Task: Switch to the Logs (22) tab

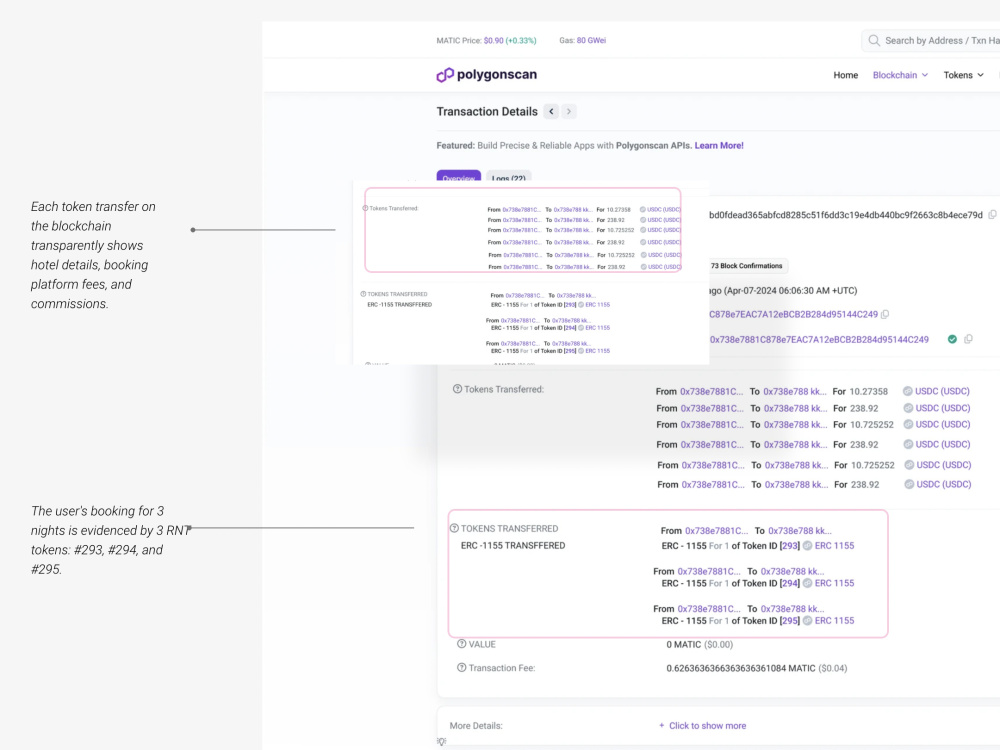Action: (x=508, y=177)
